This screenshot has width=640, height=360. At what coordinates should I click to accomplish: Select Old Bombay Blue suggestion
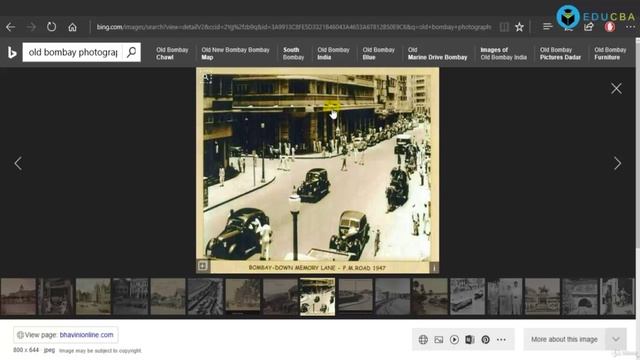(x=378, y=53)
